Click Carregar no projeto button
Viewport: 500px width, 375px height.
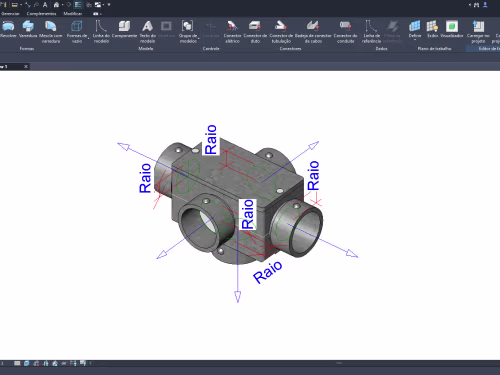[x=478, y=32]
